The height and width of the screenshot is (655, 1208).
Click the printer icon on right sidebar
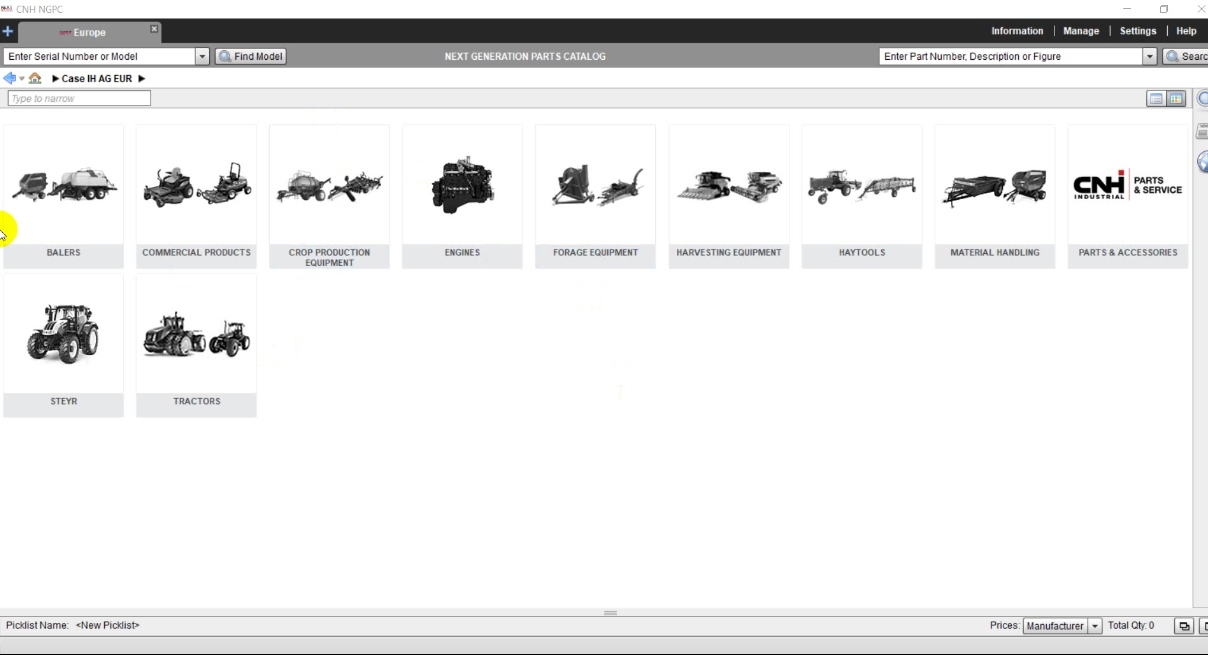[x=1203, y=132]
